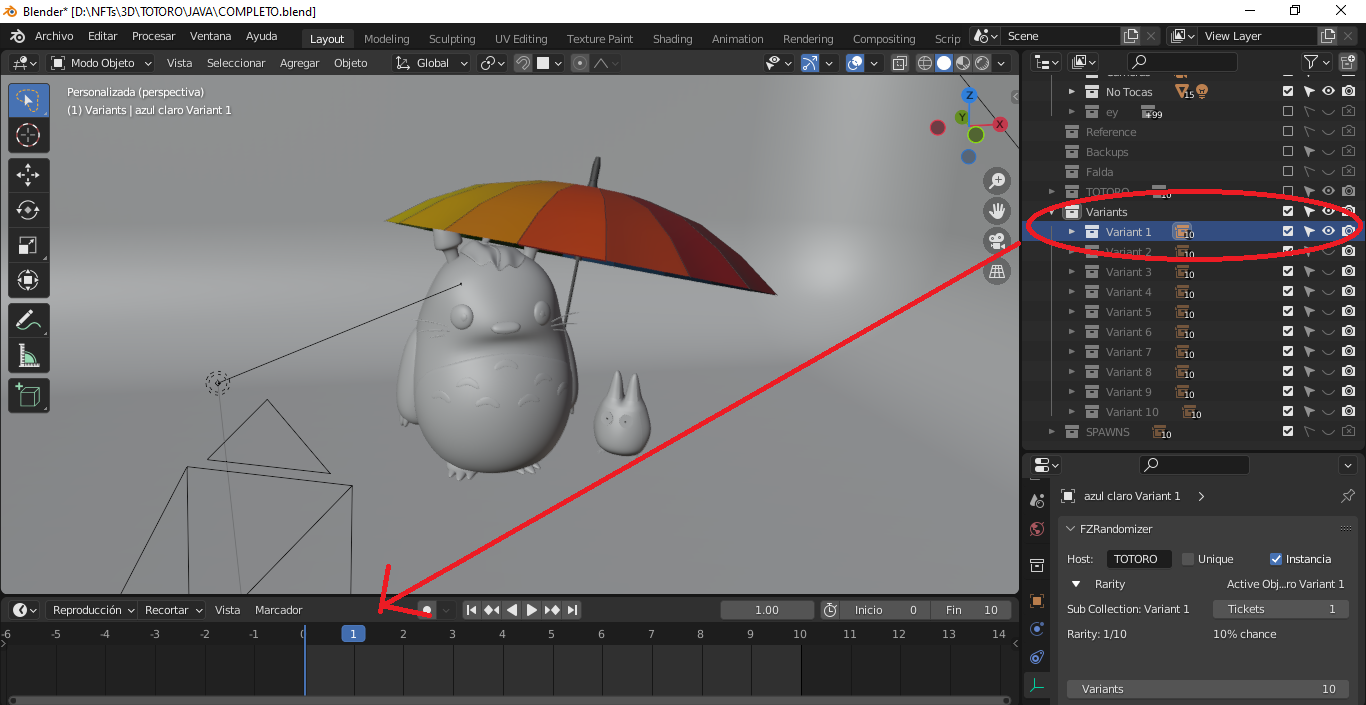Click the TOTORO Host field
Viewport: 1366px width, 705px height.
(1138, 559)
